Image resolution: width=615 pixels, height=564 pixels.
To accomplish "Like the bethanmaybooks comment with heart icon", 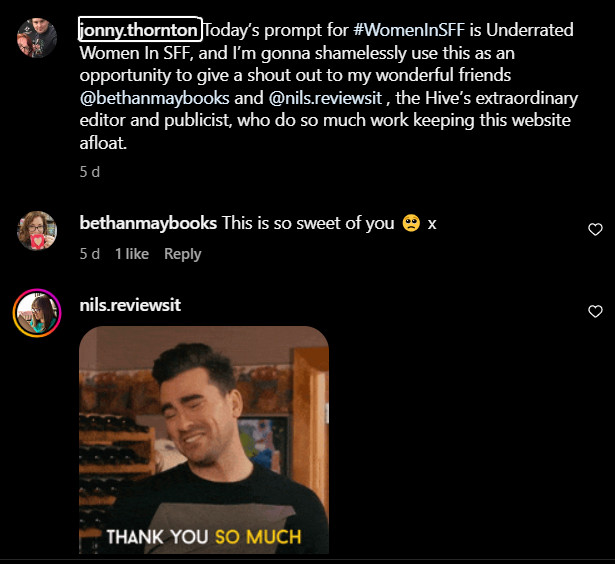I will click(x=595, y=229).
